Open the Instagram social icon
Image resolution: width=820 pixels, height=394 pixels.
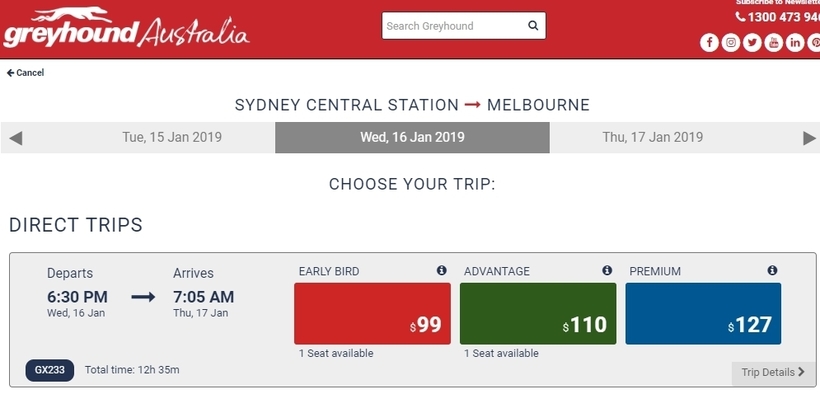731,42
